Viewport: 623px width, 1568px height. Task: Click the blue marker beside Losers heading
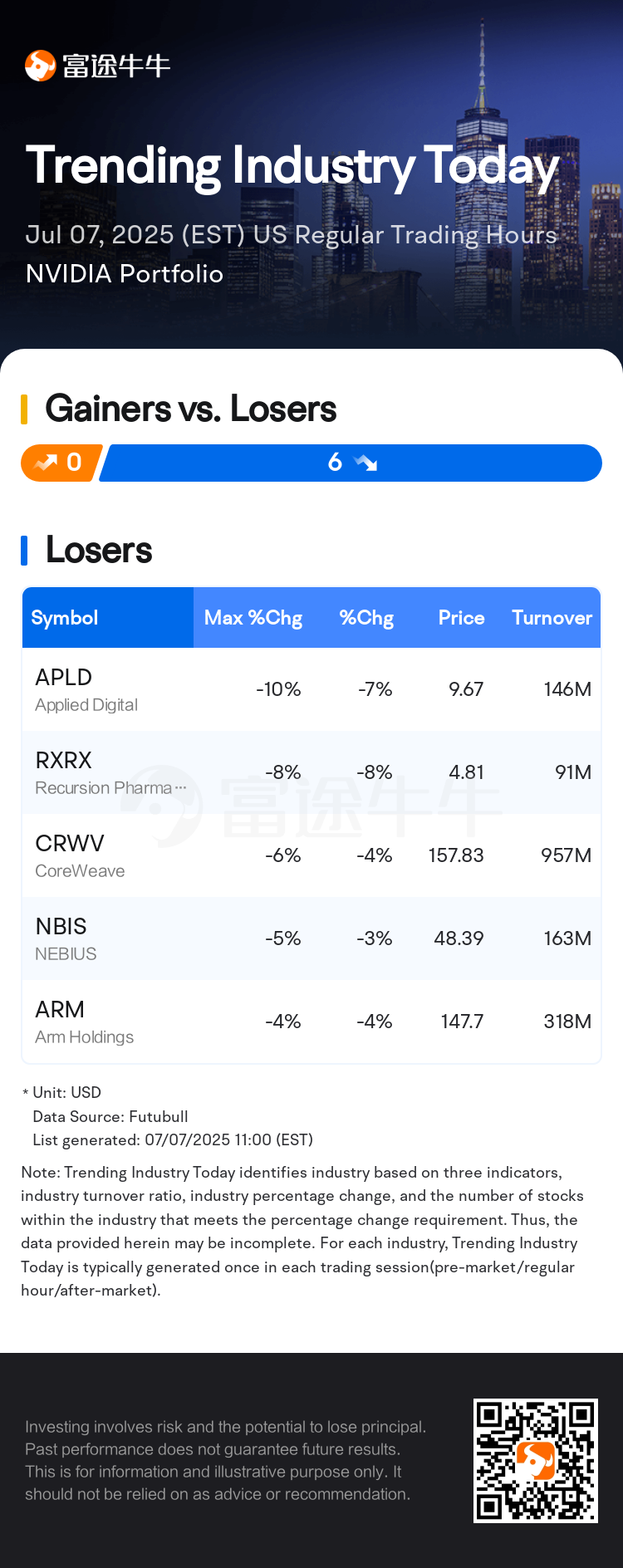pos(24,551)
